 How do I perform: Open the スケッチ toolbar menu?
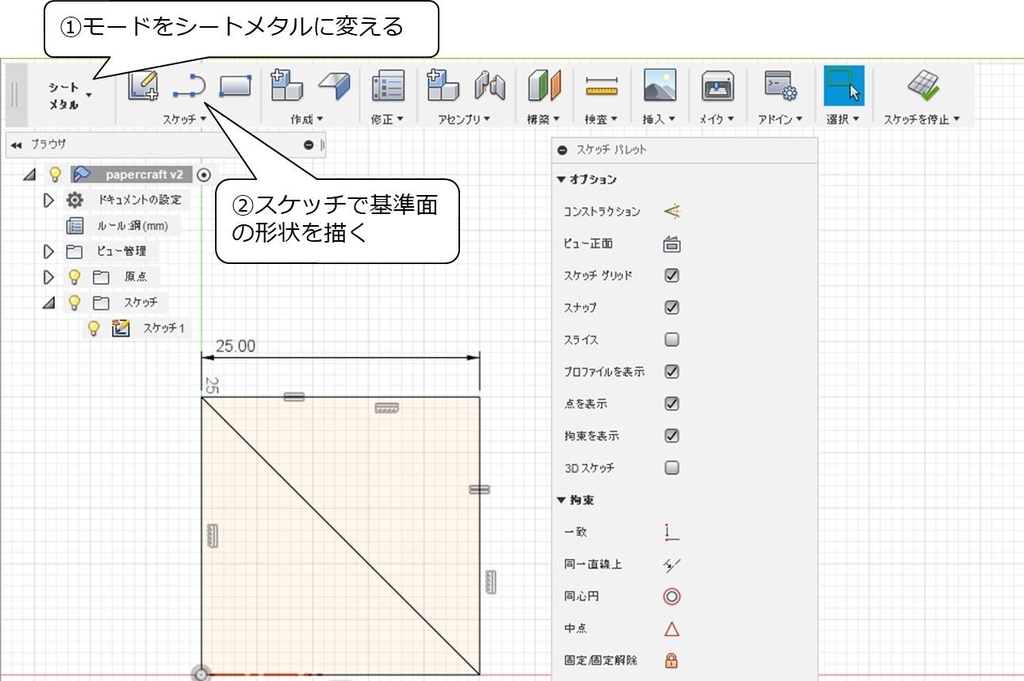pos(185,119)
